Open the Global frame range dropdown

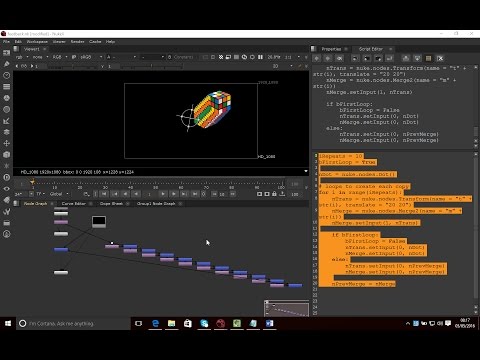pos(59,194)
